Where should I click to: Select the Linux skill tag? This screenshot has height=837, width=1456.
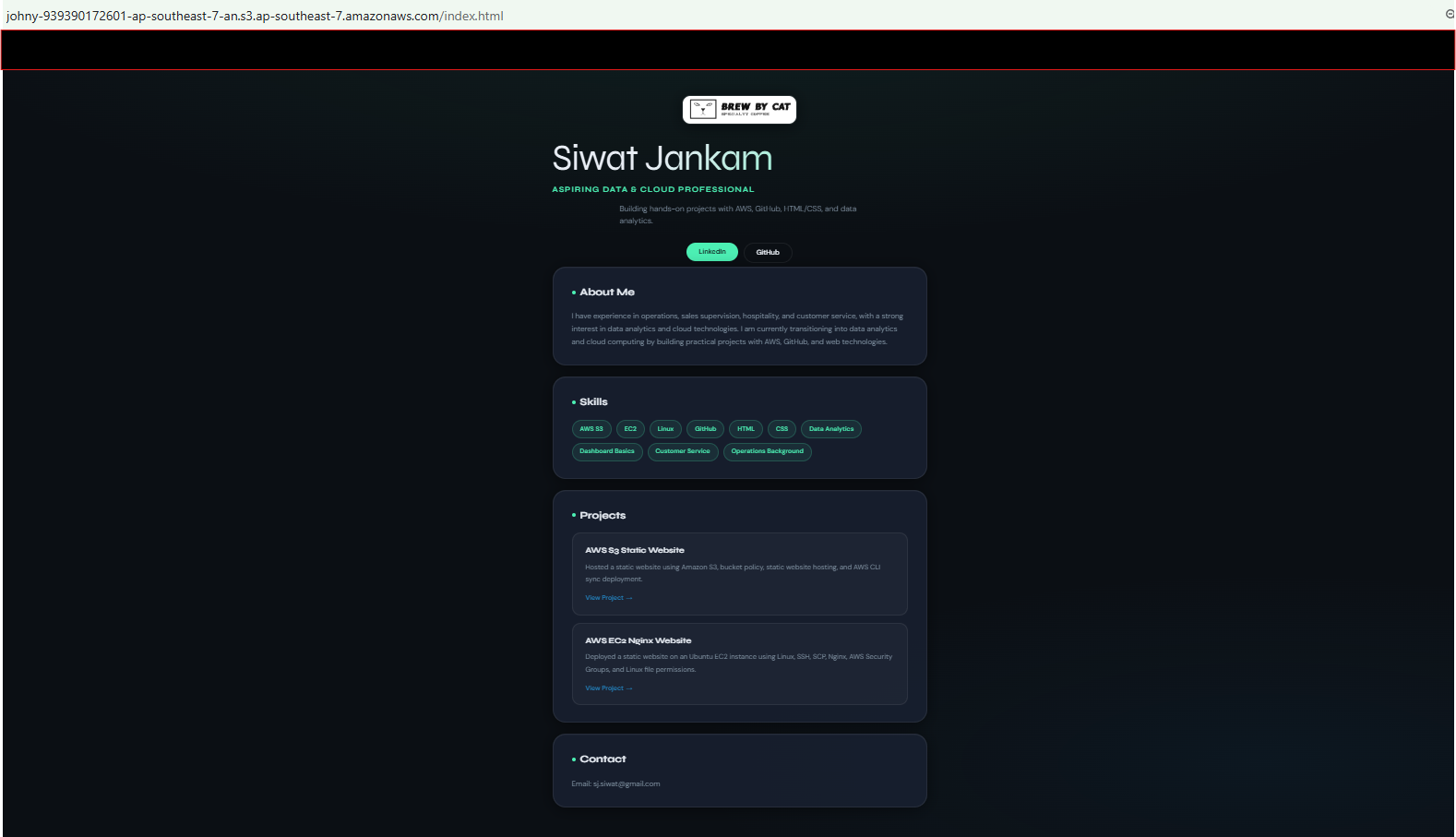click(x=665, y=429)
